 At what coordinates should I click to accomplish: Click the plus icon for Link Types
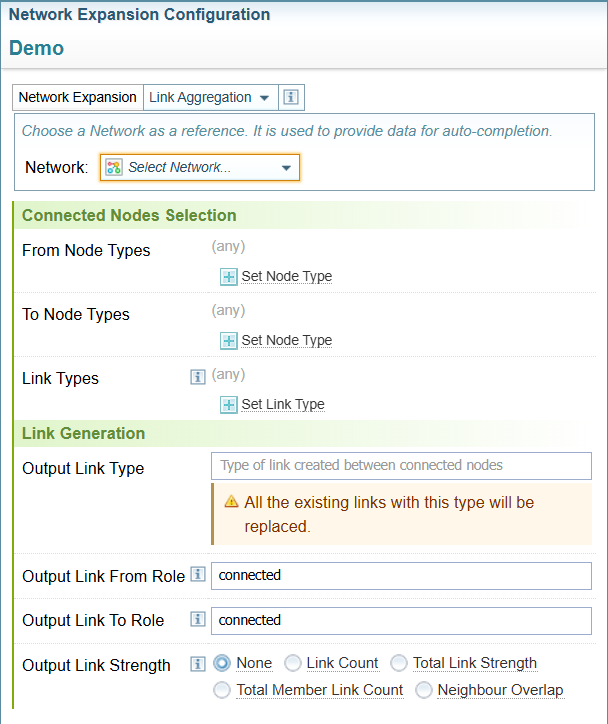coord(229,404)
